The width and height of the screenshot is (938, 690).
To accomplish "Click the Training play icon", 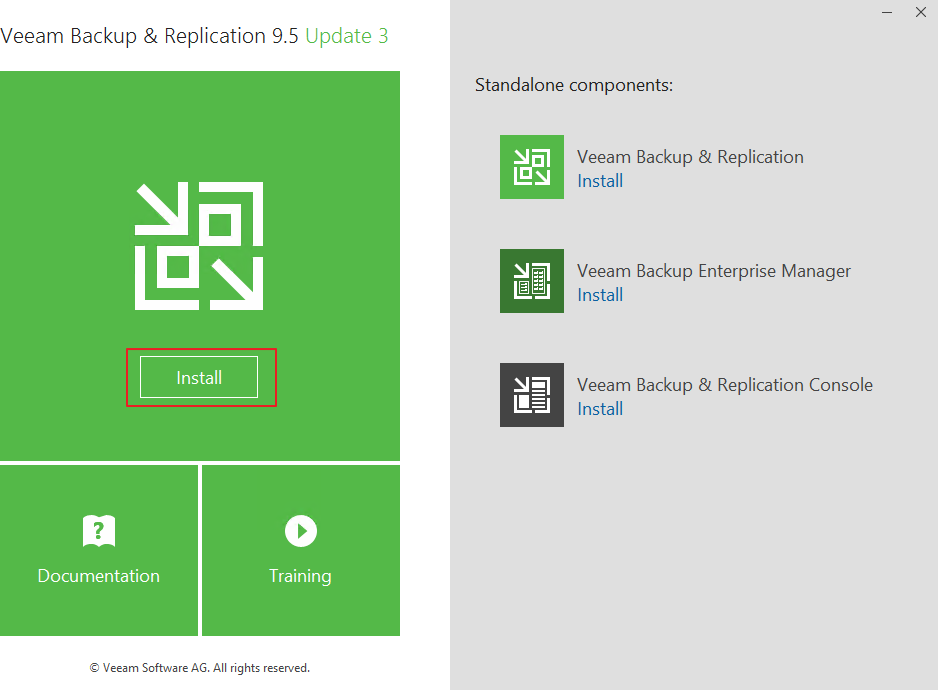I will coord(300,531).
